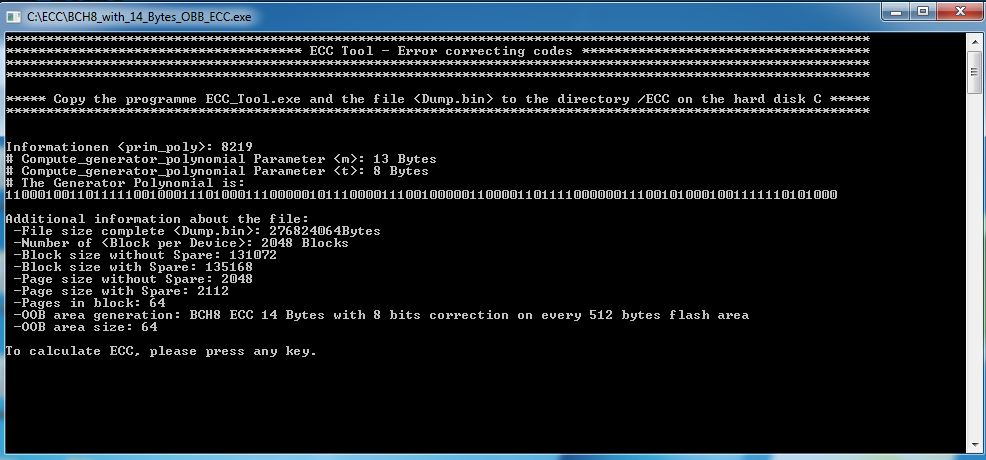Click the 'Copy the programme ECC_Tool.exe' instruction line
986x460 pixels.
(x=438, y=99)
